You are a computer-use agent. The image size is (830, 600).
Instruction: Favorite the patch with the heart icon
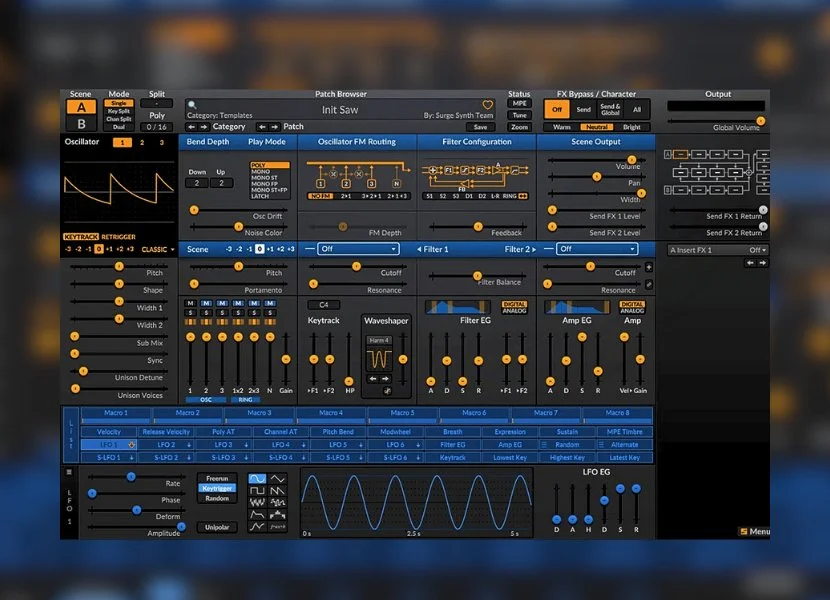click(x=488, y=105)
